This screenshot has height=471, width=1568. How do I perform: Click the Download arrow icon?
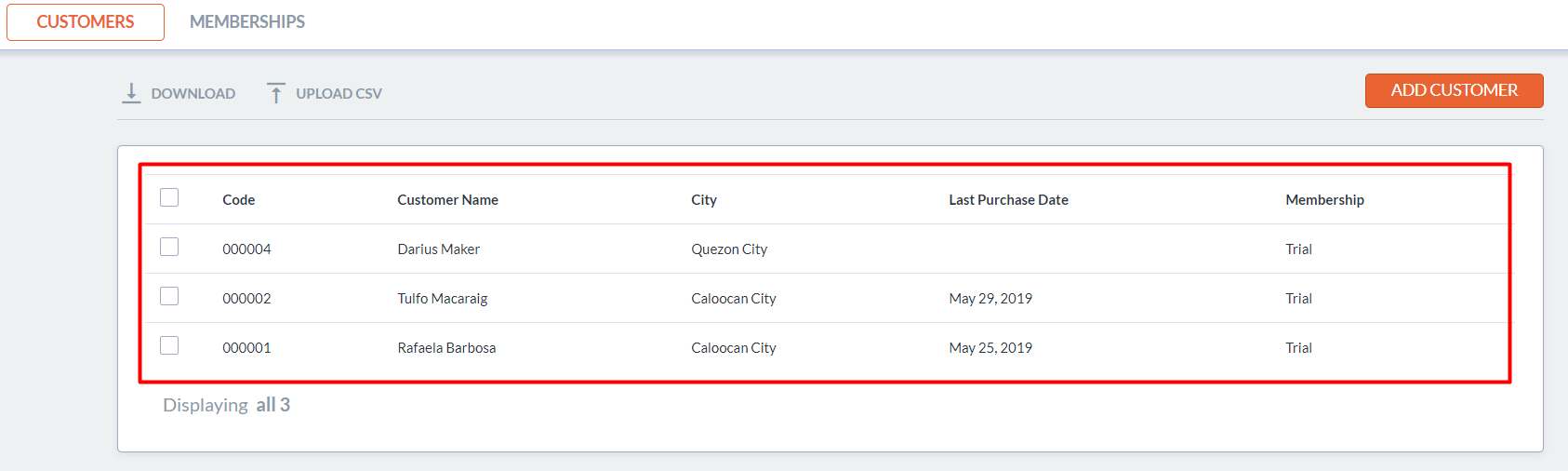131,93
